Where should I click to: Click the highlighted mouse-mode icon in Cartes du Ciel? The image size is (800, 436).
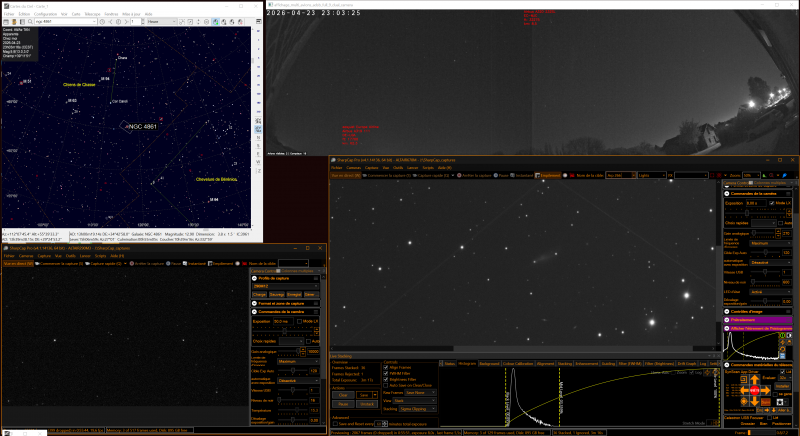coord(216,21)
